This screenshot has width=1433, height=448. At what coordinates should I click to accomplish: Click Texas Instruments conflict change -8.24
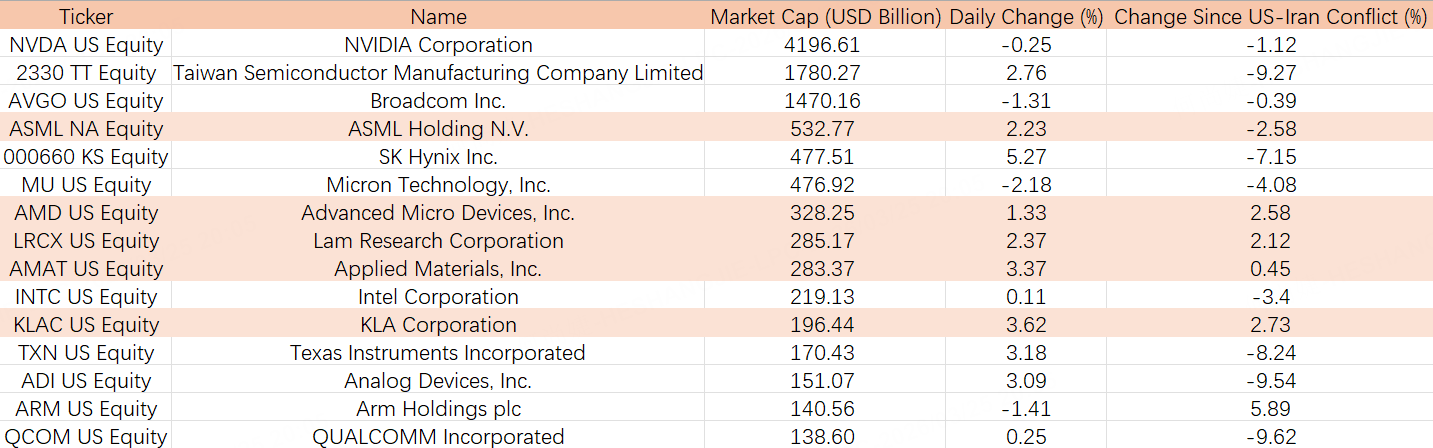coord(1270,353)
